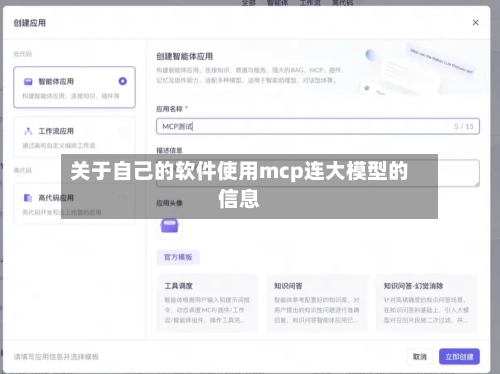The image size is (500, 374).
Task: Click the 描述信息 text area
Action: tap(318, 173)
